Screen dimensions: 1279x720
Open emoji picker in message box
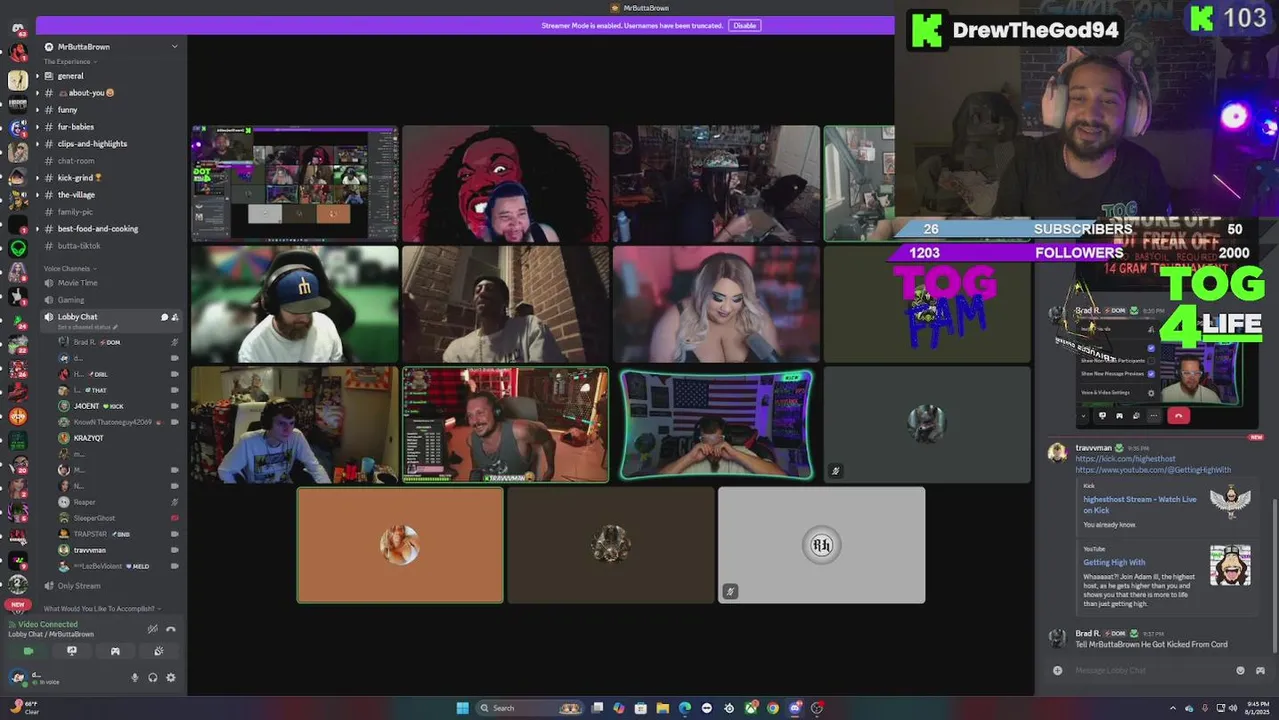[1241, 670]
